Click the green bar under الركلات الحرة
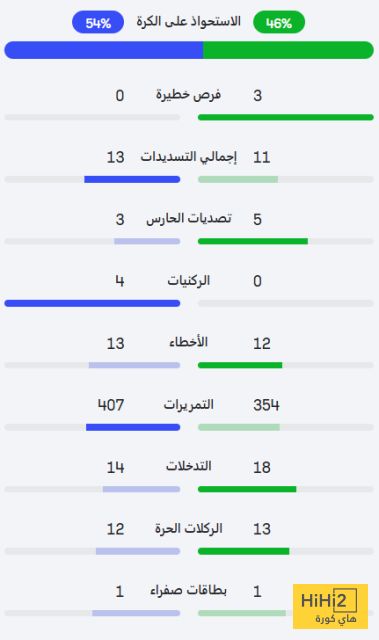 244,551
